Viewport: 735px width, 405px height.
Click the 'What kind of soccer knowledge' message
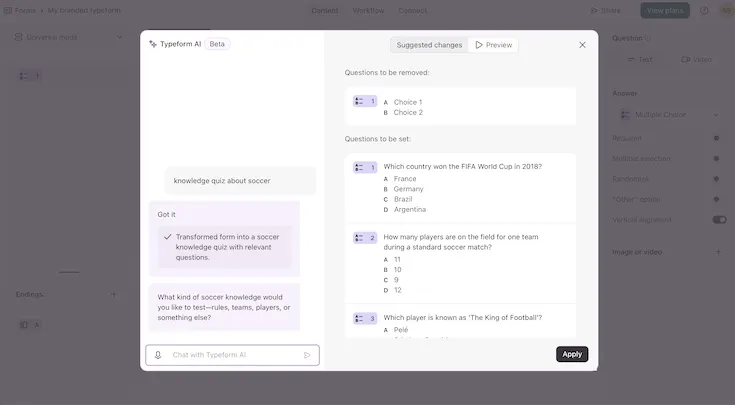224,307
